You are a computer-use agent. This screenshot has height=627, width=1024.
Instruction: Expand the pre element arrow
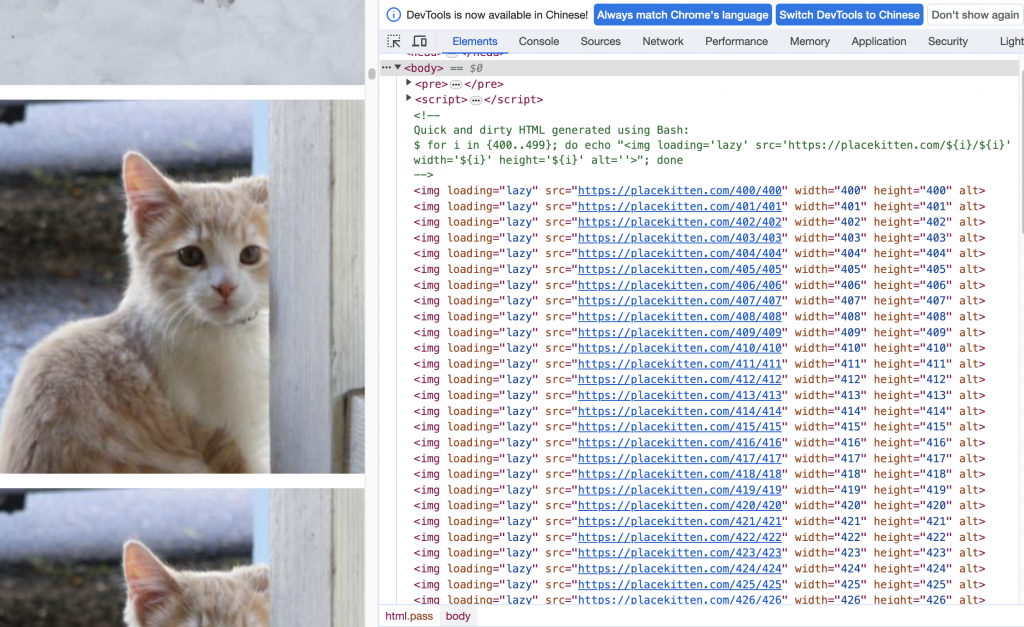[409, 83]
